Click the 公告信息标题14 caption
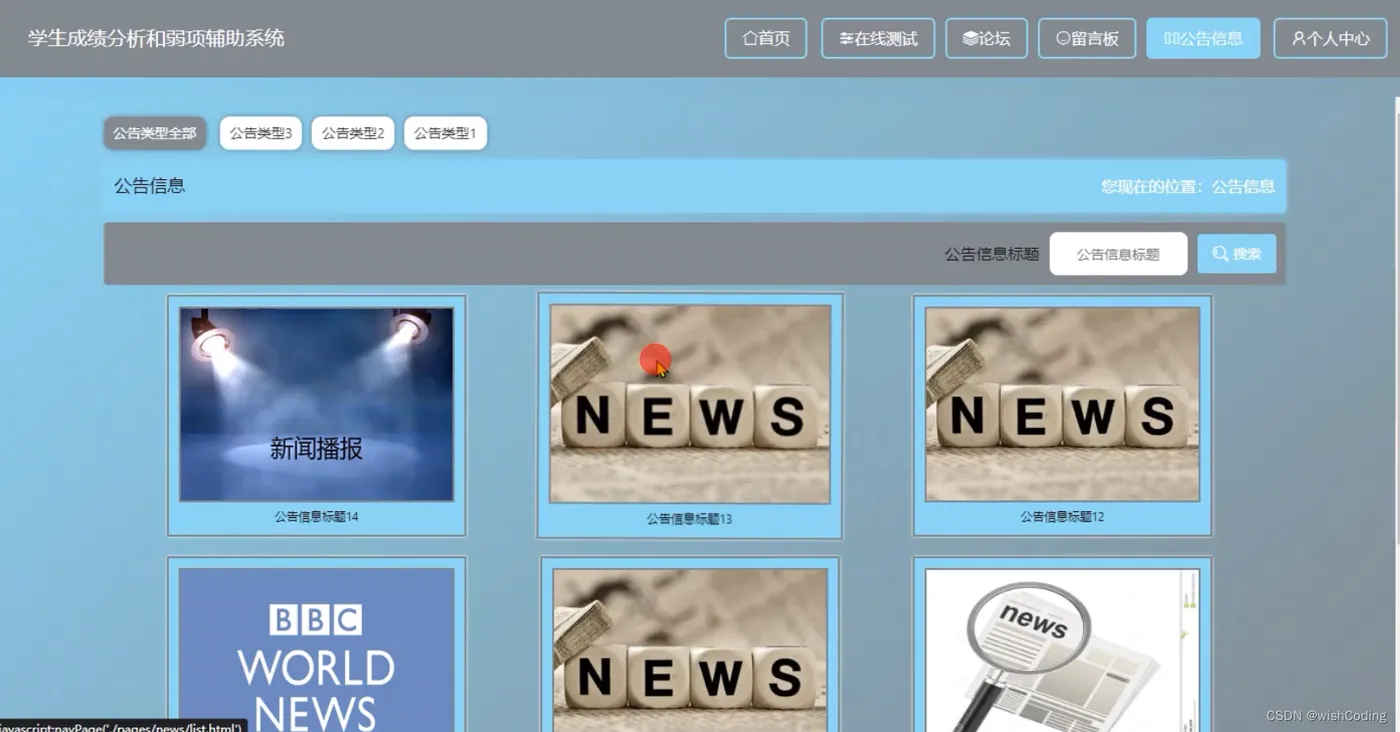Screen dimensions: 1400x732 (x=316, y=517)
